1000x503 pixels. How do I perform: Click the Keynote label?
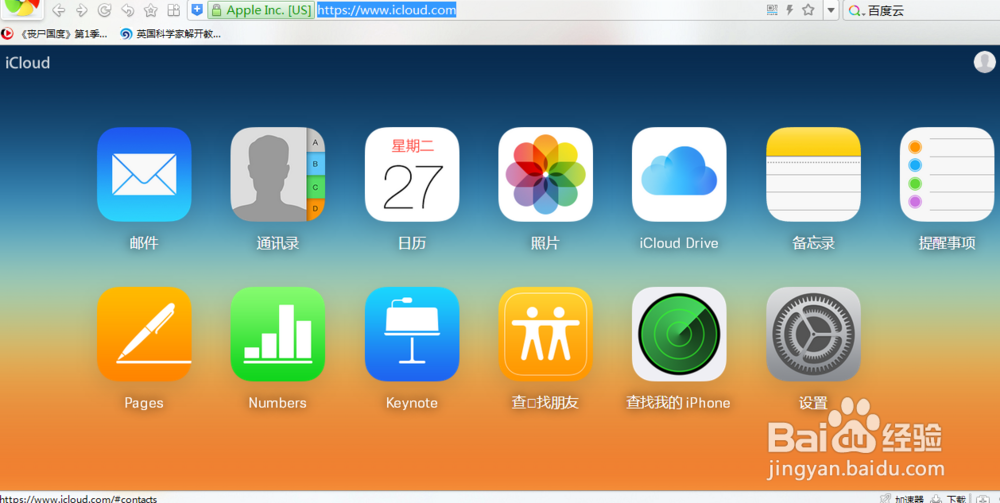[x=412, y=403]
